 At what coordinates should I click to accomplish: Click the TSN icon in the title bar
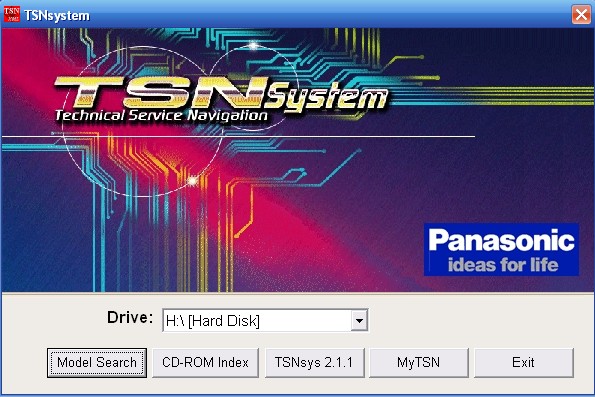[x=11, y=14]
